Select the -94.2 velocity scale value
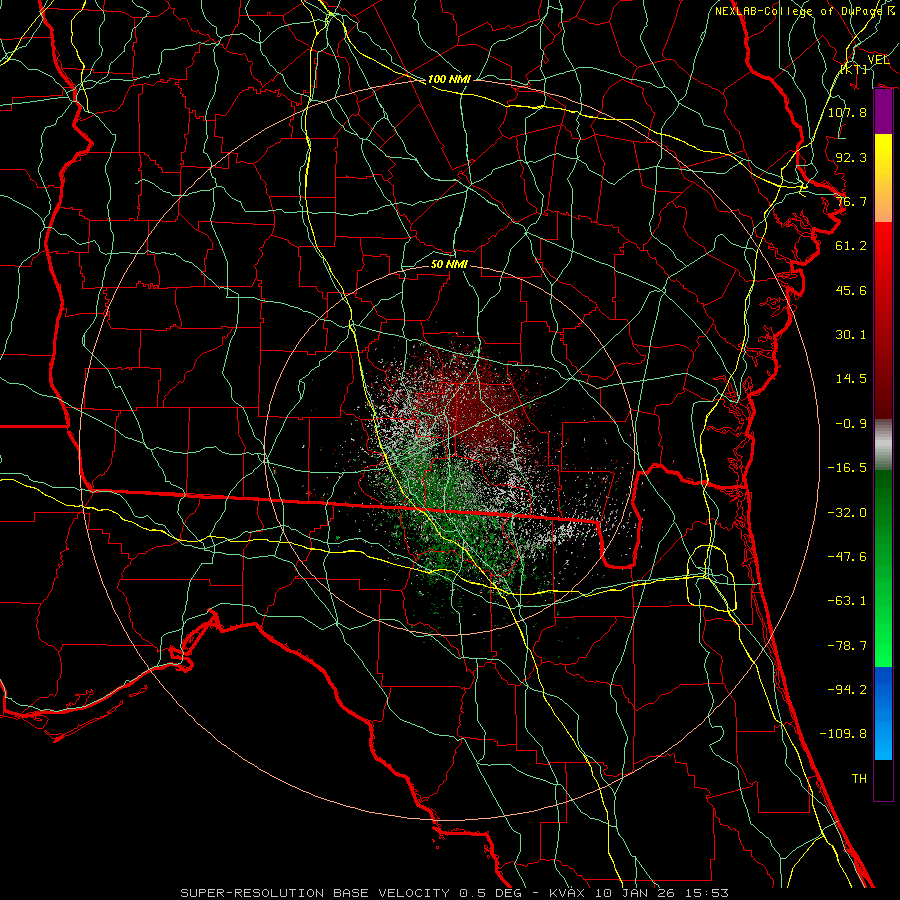The image size is (900, 900). [x=847, y=690]
